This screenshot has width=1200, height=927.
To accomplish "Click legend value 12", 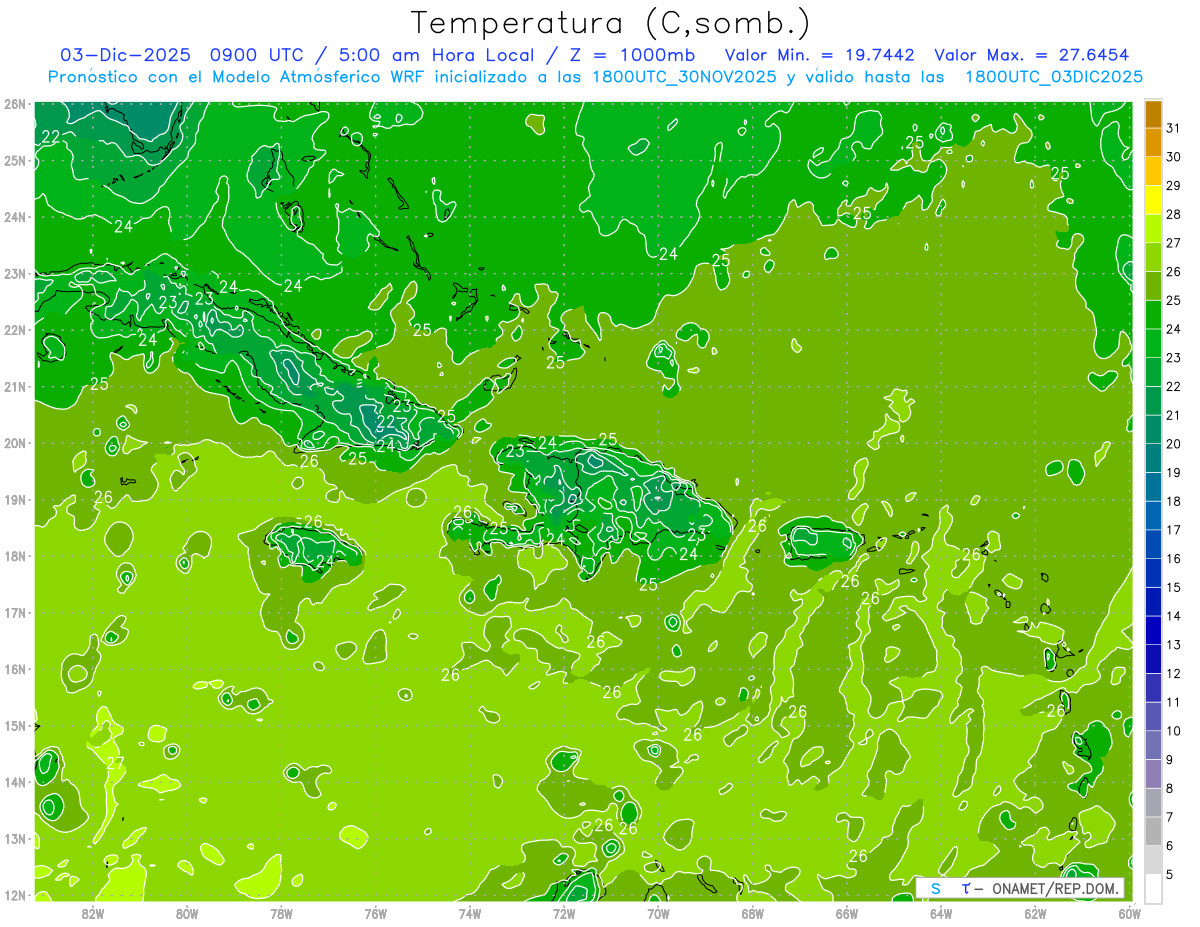I will tap(1173, 673).
